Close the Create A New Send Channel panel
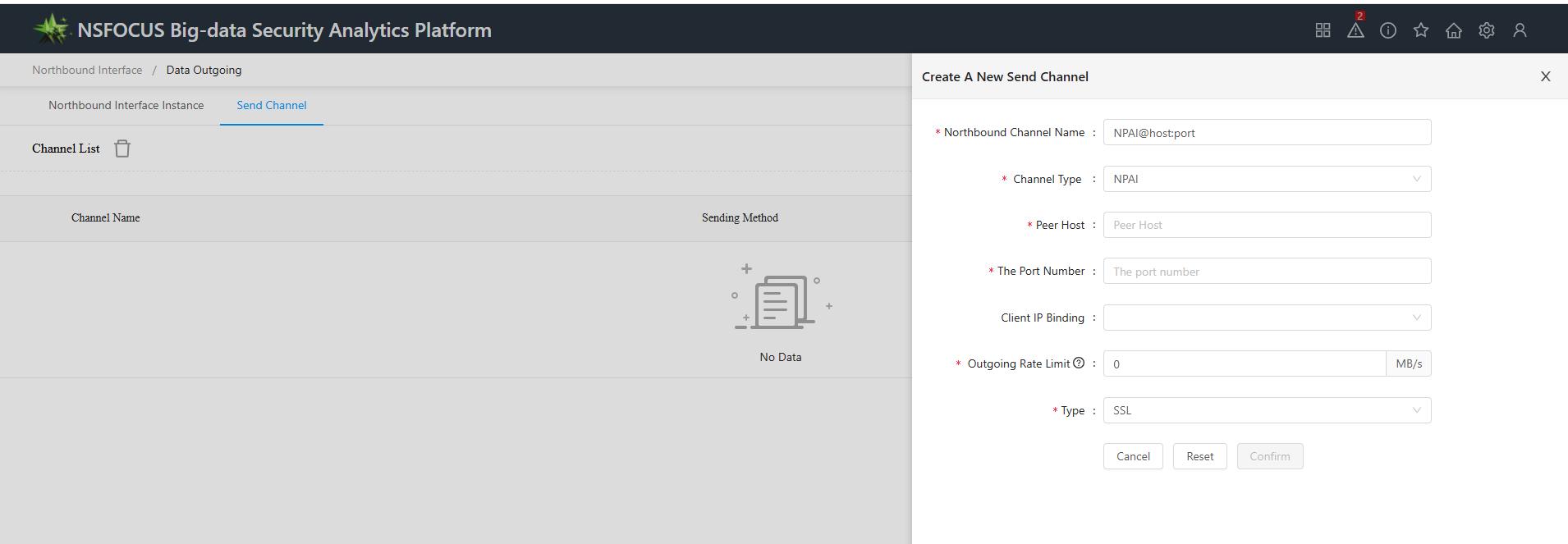The width and height of the screenshot is (1568, 544). [x=1545, y=76]
